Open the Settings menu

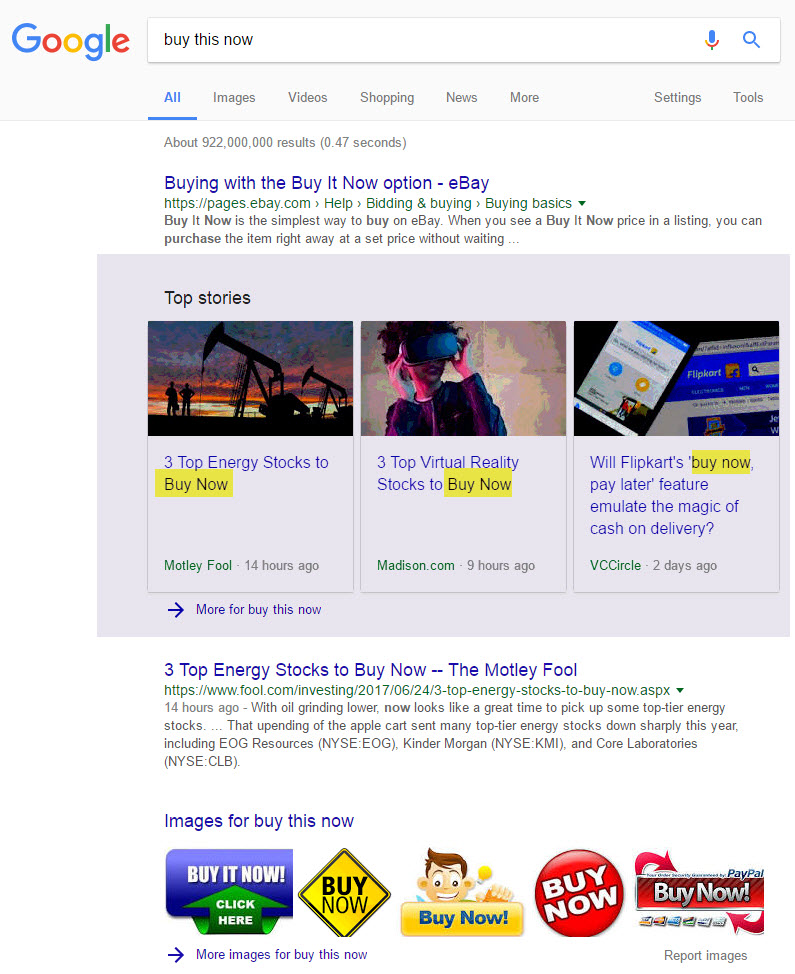[x=677, y=98]
